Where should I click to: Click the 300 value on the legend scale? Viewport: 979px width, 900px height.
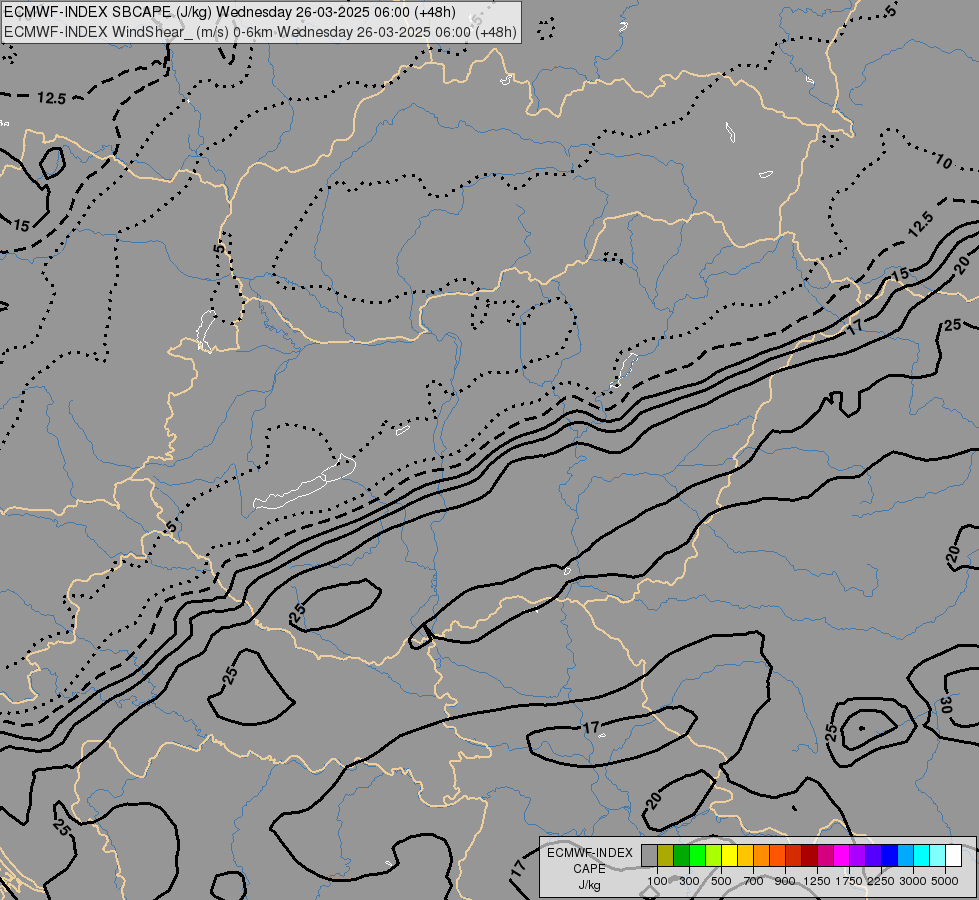pos(689,881)
